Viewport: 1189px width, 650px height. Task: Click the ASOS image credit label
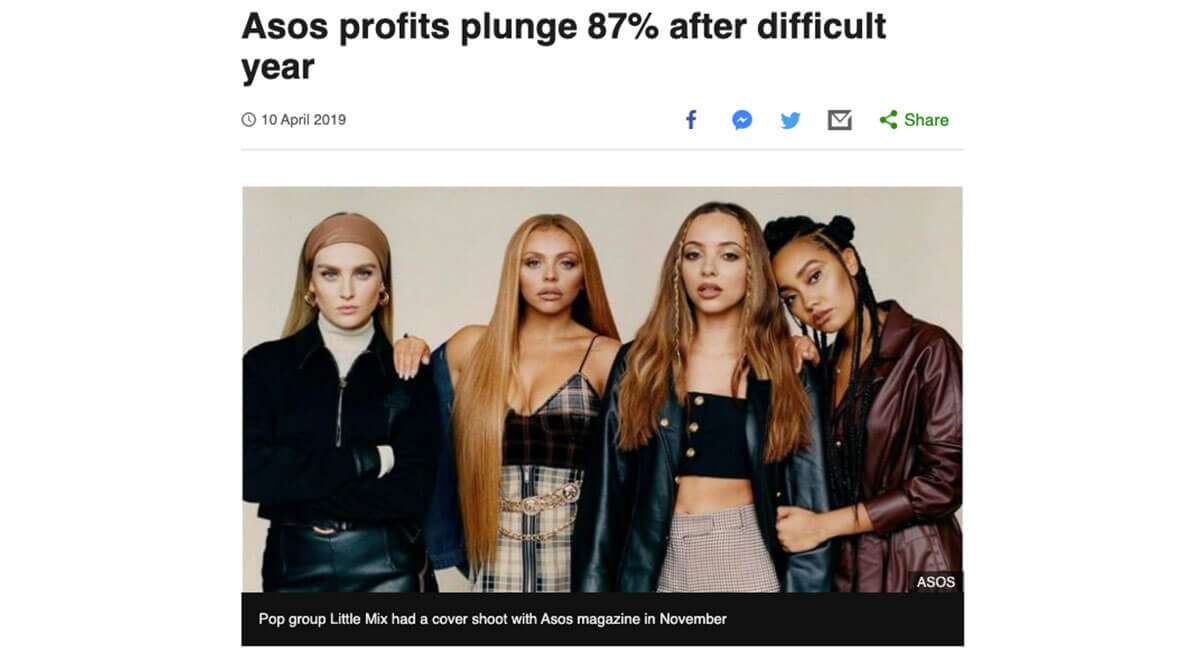click(935, 582)
